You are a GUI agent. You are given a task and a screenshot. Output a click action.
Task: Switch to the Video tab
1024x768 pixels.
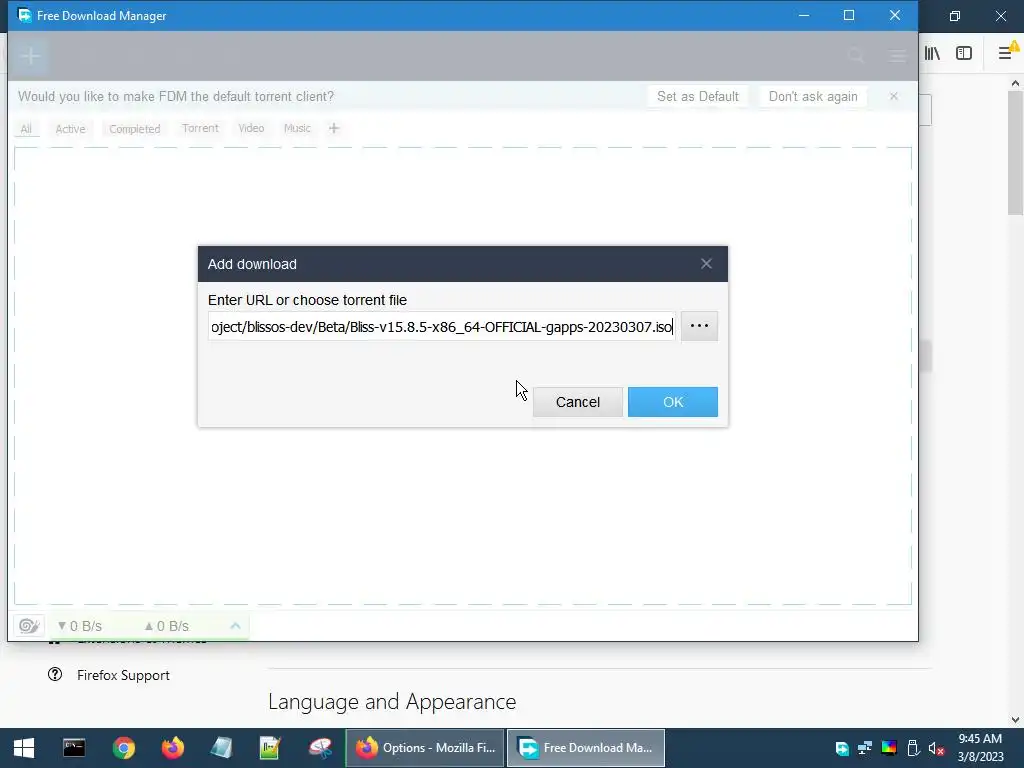click(x=251, y=128)
